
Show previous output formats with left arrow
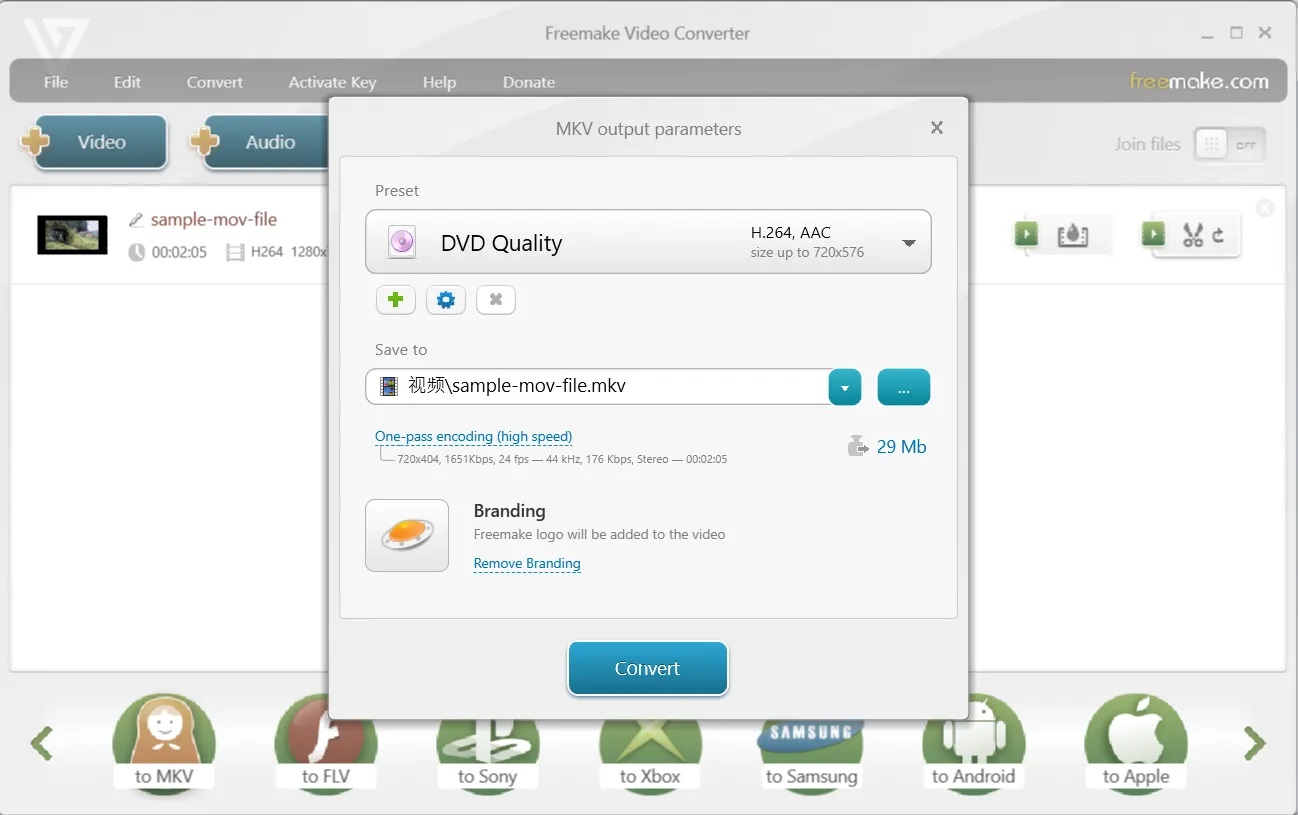[42, 743]
